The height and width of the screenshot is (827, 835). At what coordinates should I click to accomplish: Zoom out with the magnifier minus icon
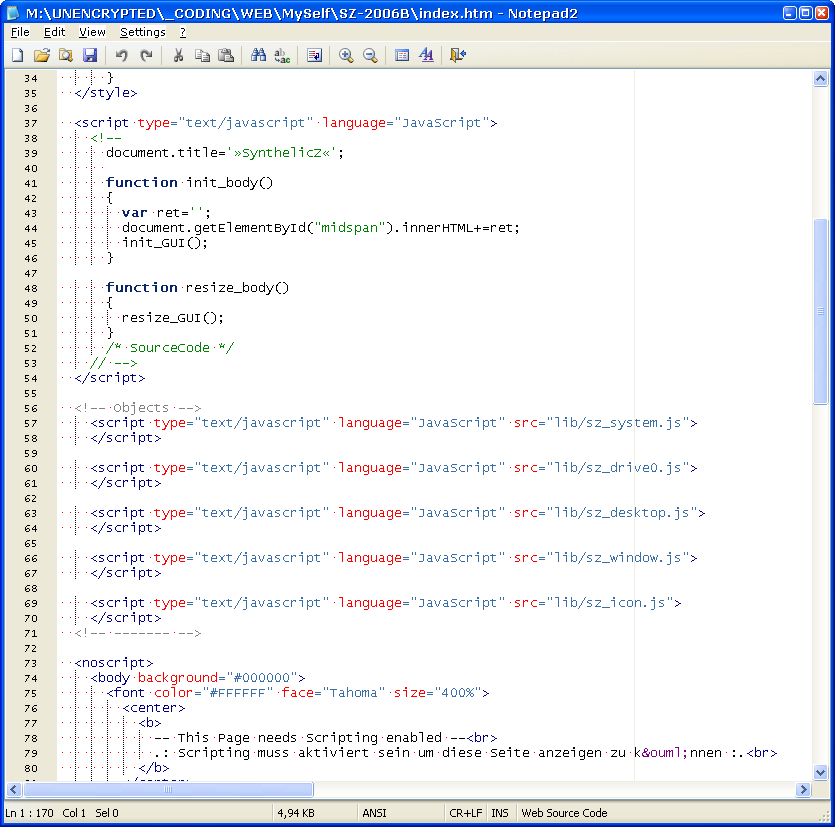370,55
